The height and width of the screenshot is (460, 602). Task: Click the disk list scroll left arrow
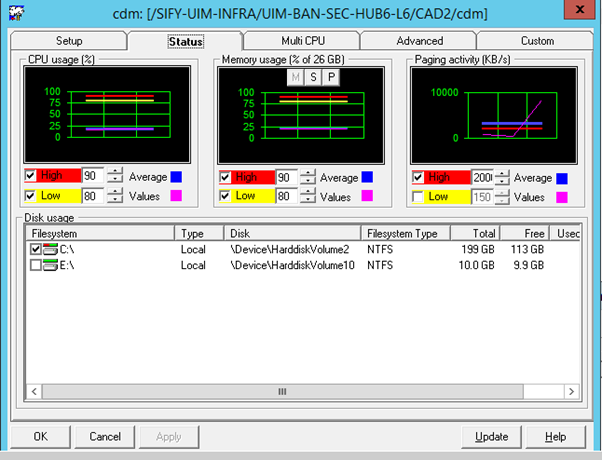(34, 392)
